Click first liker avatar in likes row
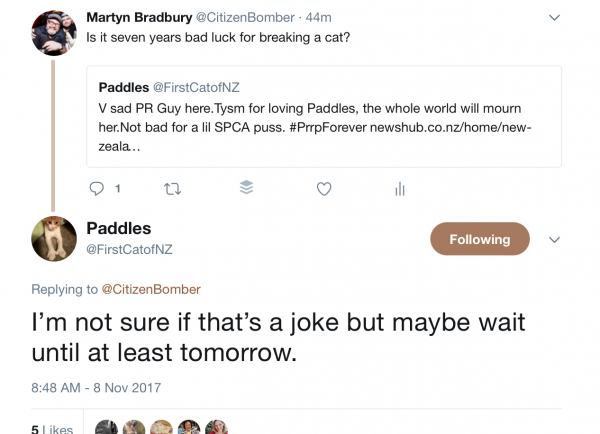 click(x=105, y=428)
